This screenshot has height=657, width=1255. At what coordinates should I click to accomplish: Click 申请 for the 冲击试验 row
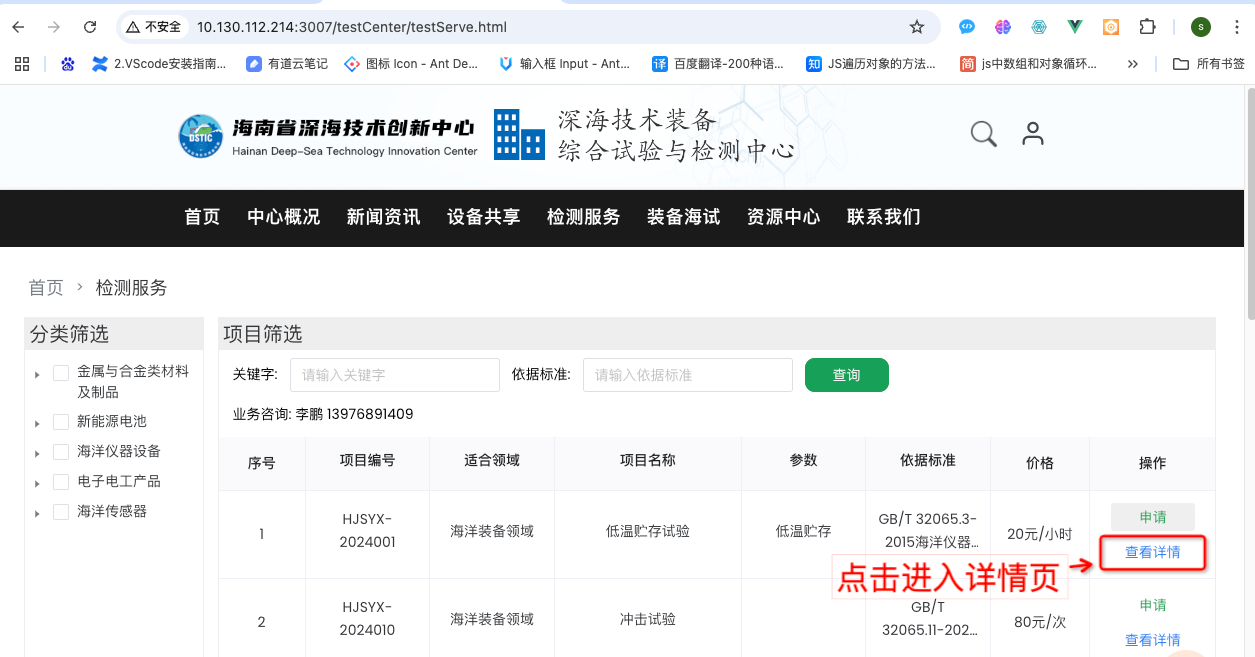[1153, 605]
